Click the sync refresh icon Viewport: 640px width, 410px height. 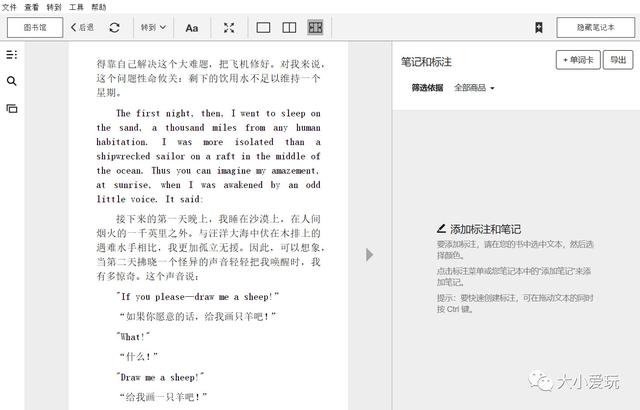click(114, 27)
